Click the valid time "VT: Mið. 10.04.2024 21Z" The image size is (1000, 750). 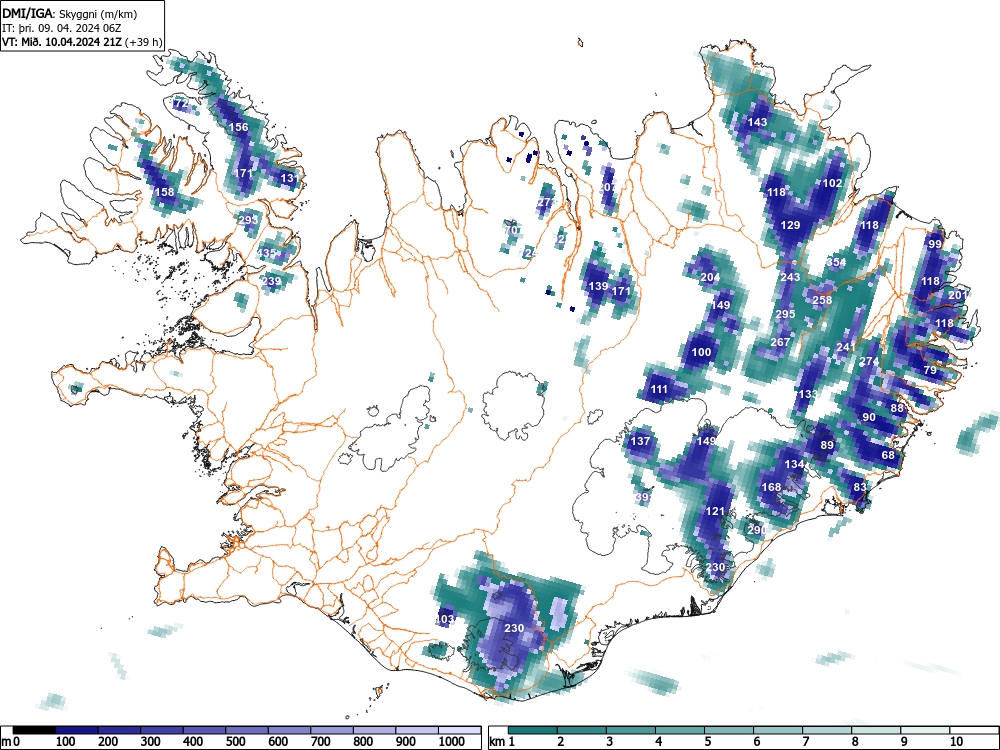tap(63, 42)
